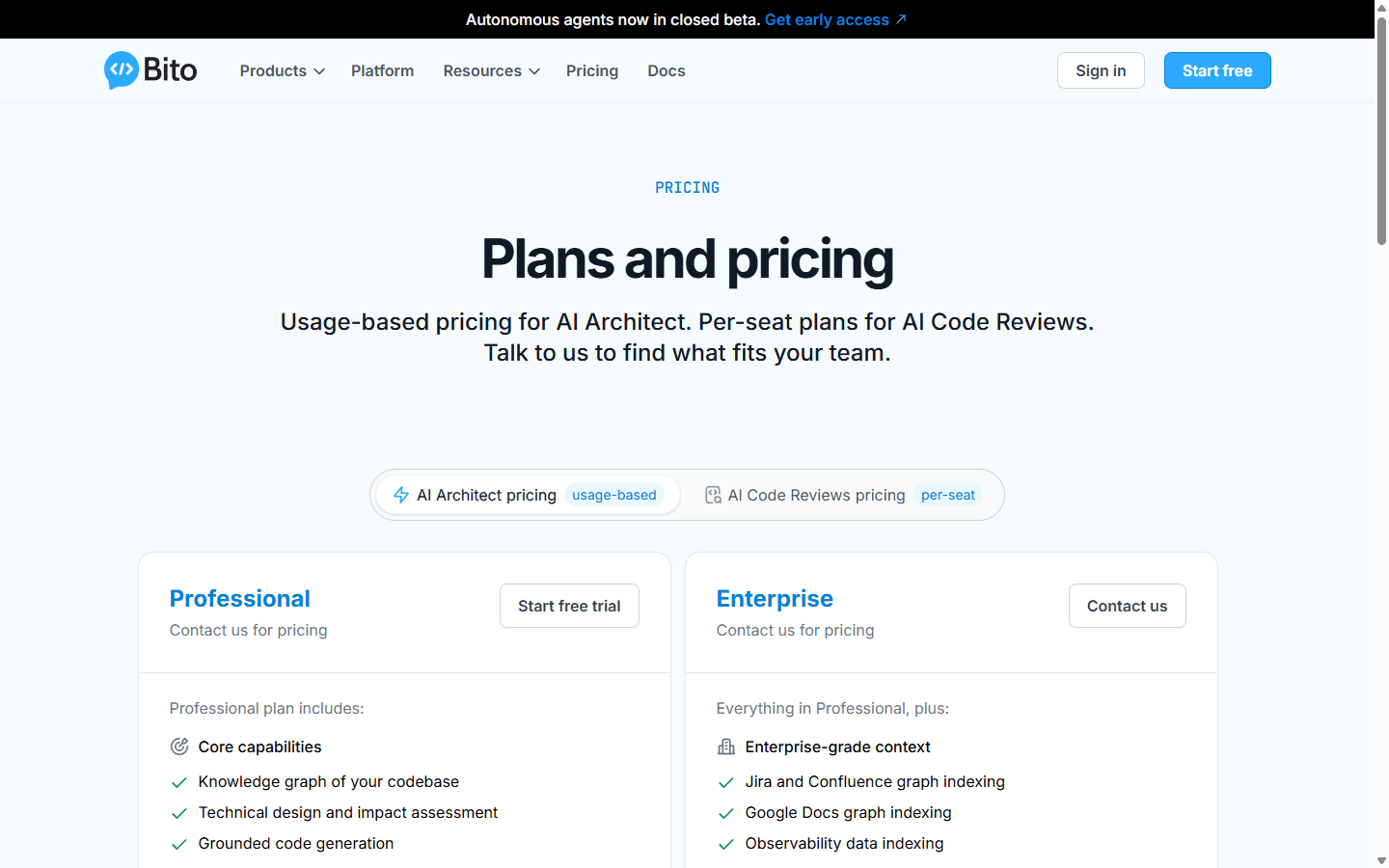Click the Enterprise plan heading
The image size is (1389, 868).
(775, 598)
